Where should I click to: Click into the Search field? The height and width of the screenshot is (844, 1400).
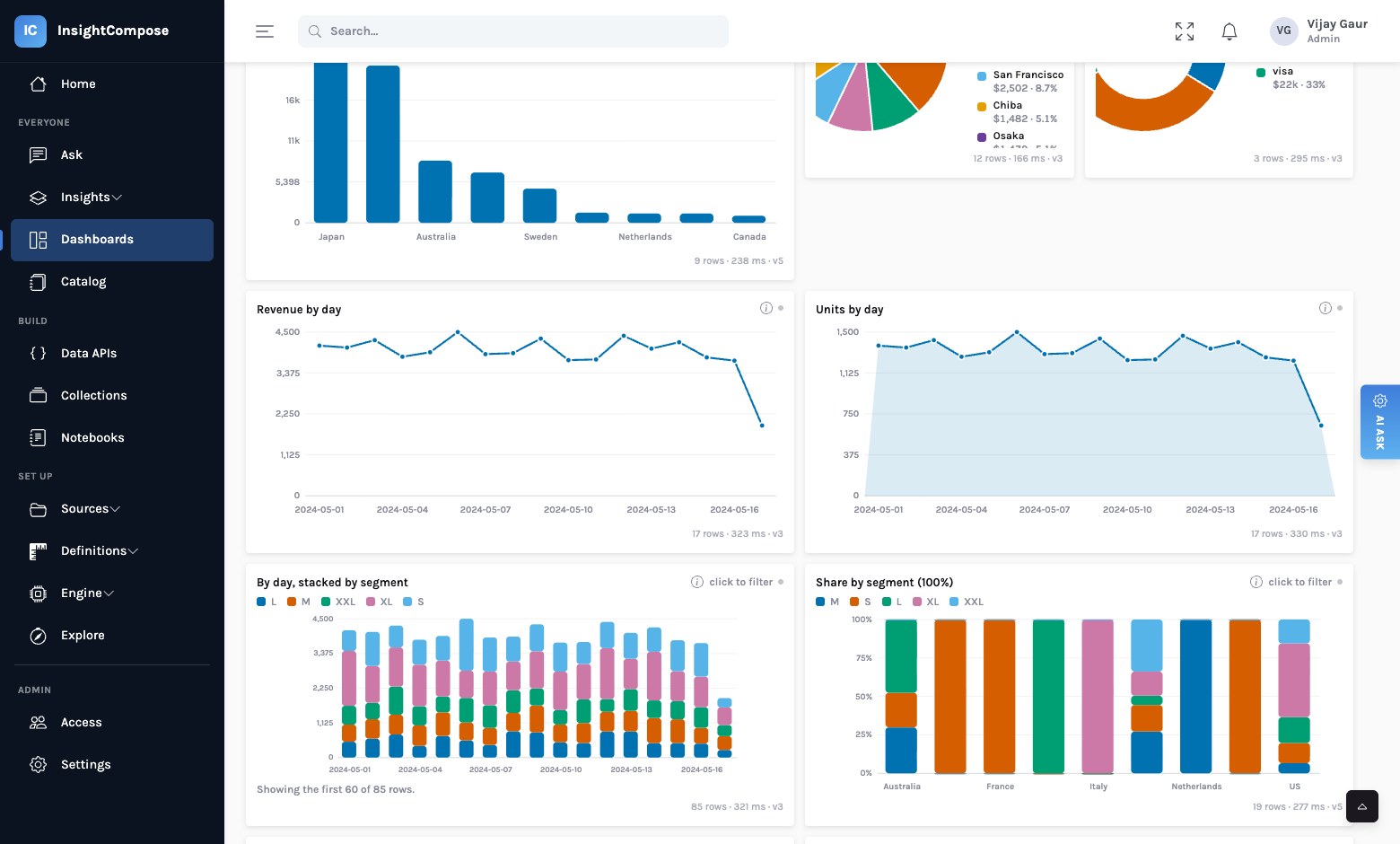pyautogui.click(x=513, y=31)
